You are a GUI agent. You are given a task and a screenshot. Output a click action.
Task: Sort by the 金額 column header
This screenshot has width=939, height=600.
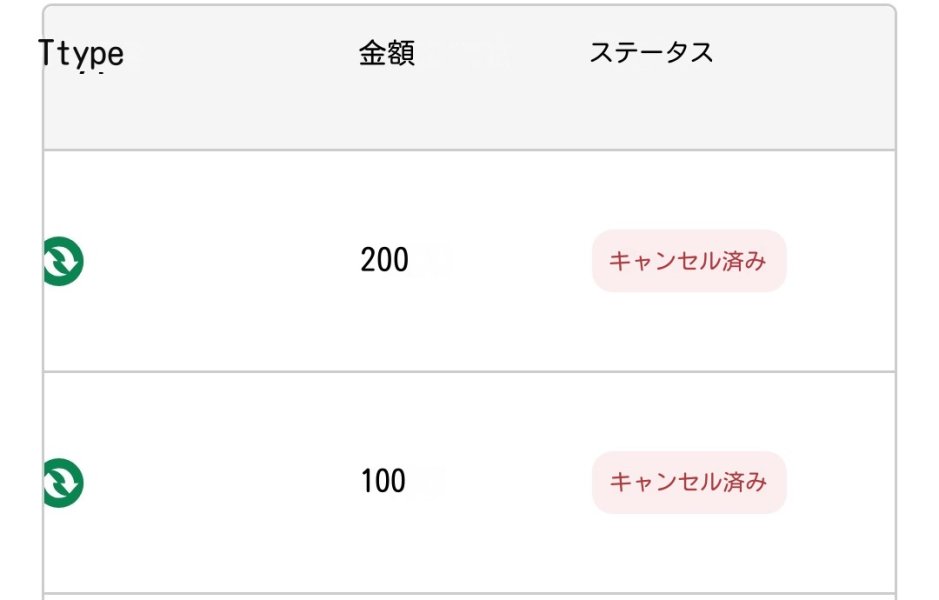tap(387, 53)
